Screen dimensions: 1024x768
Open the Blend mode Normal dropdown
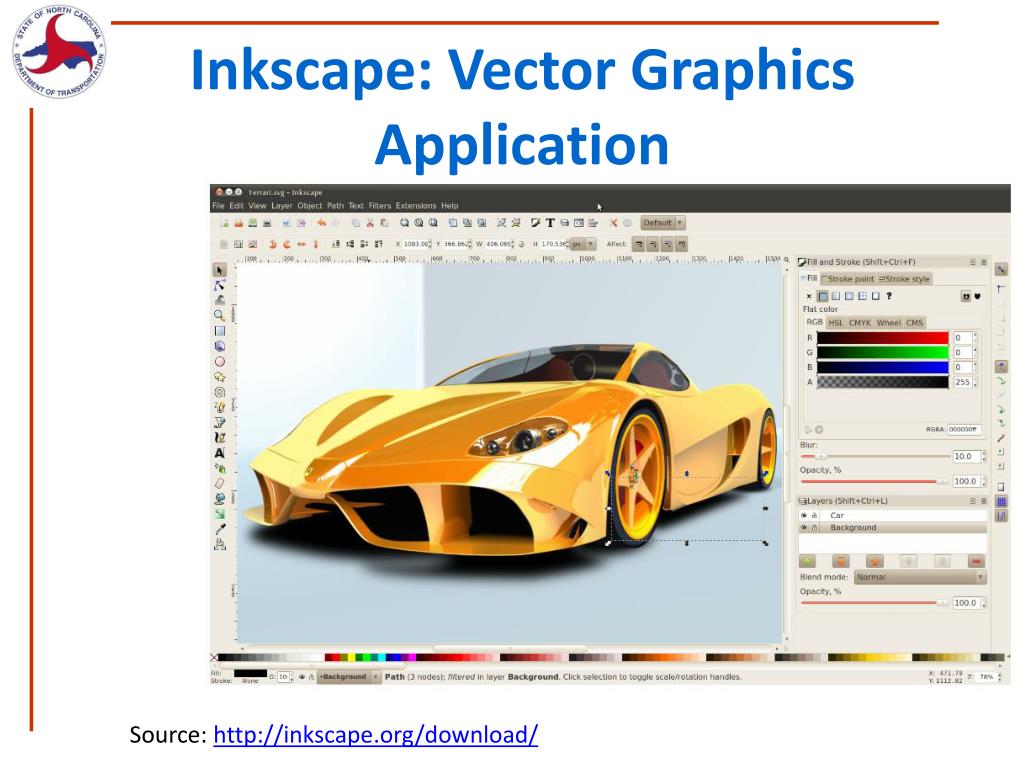pyautogui.click(x=920, y=577)
